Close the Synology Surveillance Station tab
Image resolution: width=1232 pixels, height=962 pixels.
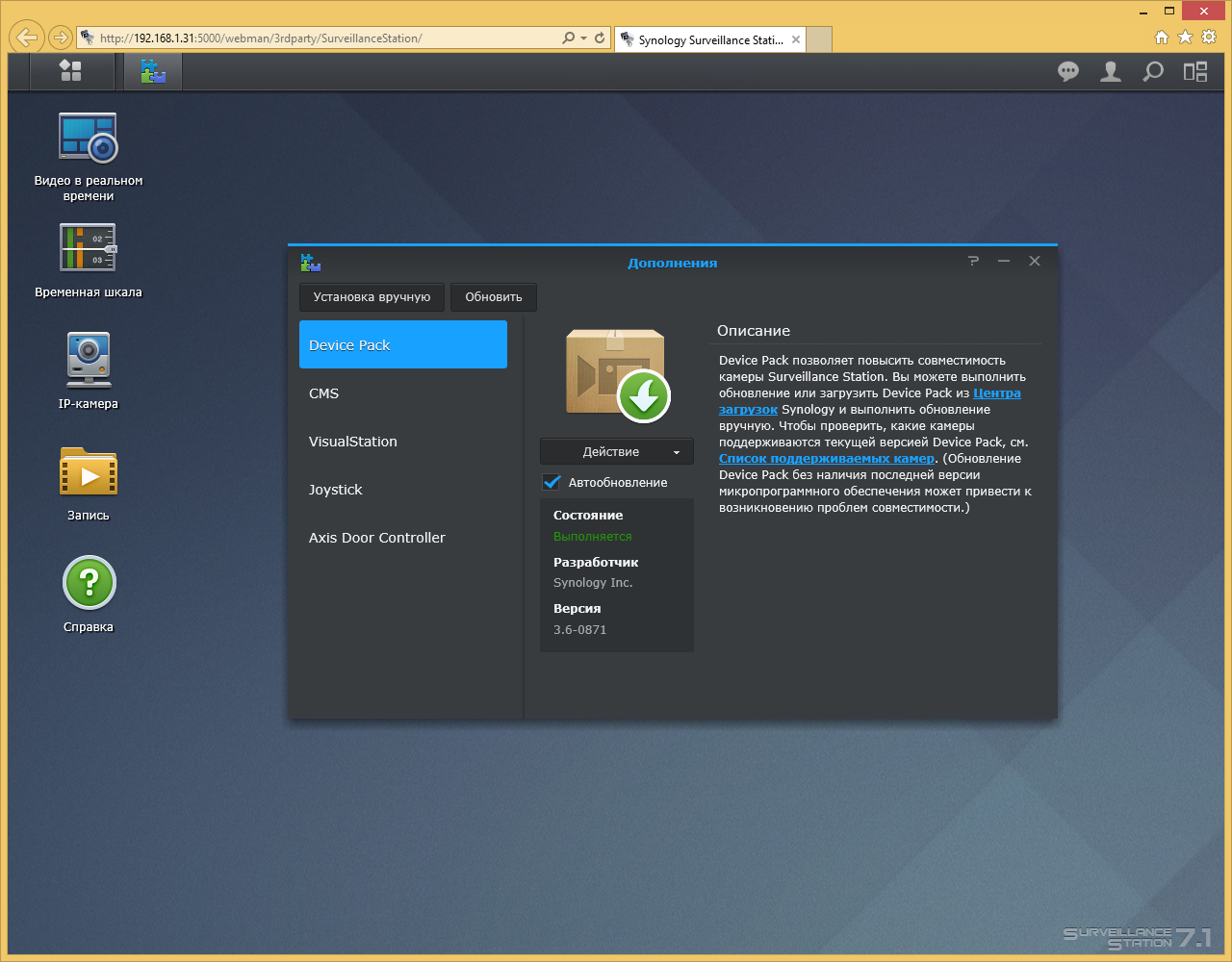point(796,39)
